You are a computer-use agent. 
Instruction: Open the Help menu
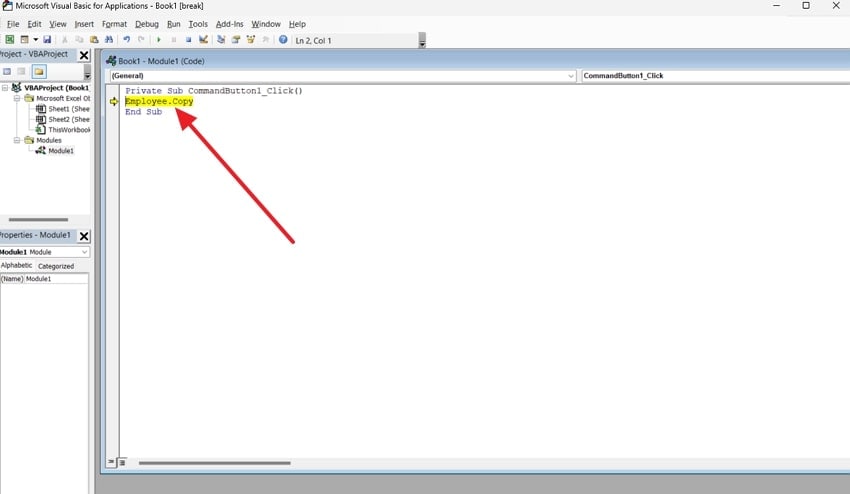(297, 24)
